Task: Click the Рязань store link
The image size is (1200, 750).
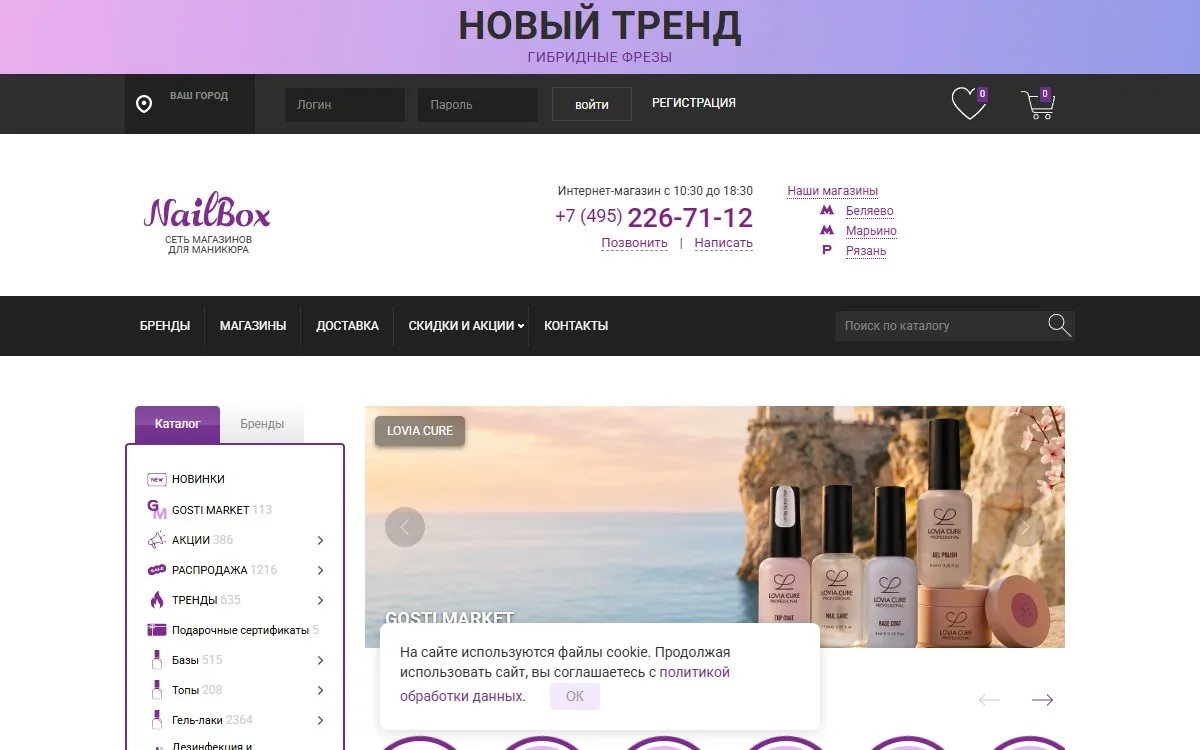Action: point(866,251)
